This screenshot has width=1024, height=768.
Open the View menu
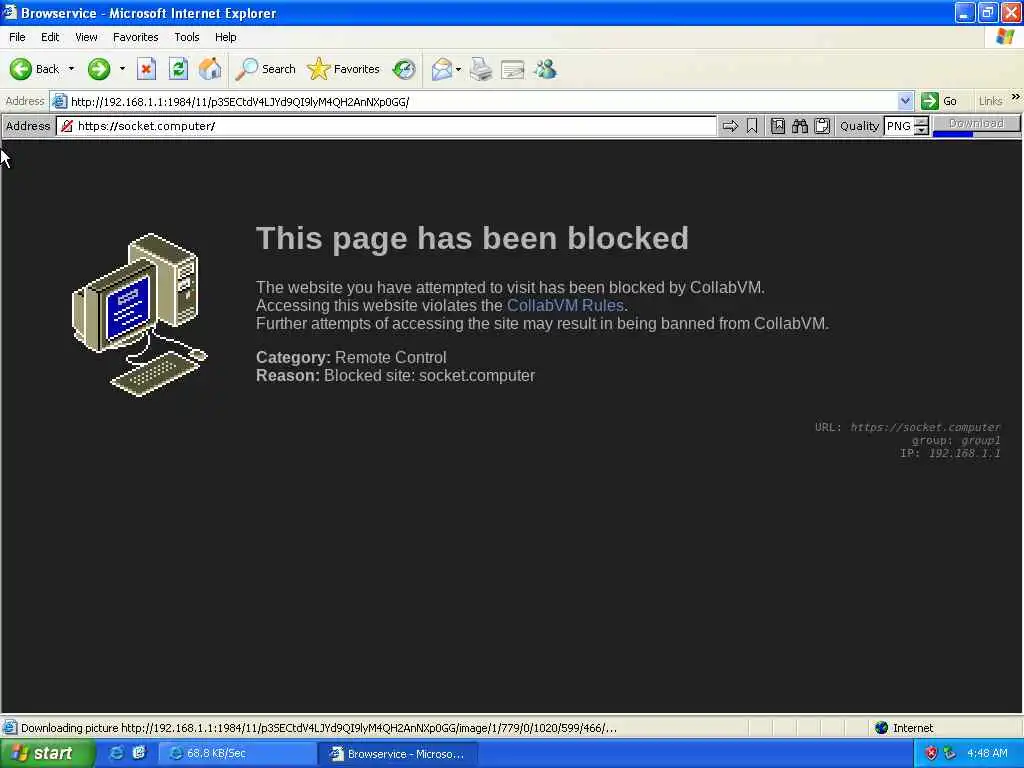point(86,37)
